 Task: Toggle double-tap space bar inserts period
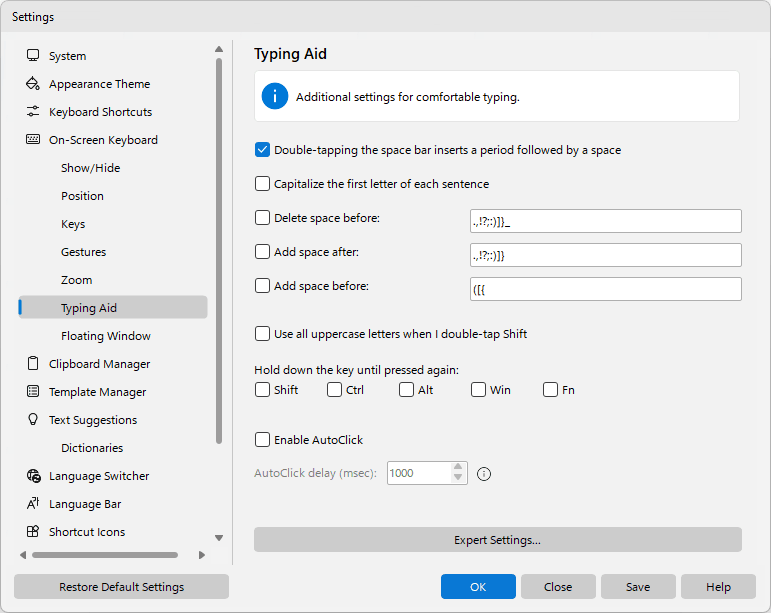tap(263, 150)
